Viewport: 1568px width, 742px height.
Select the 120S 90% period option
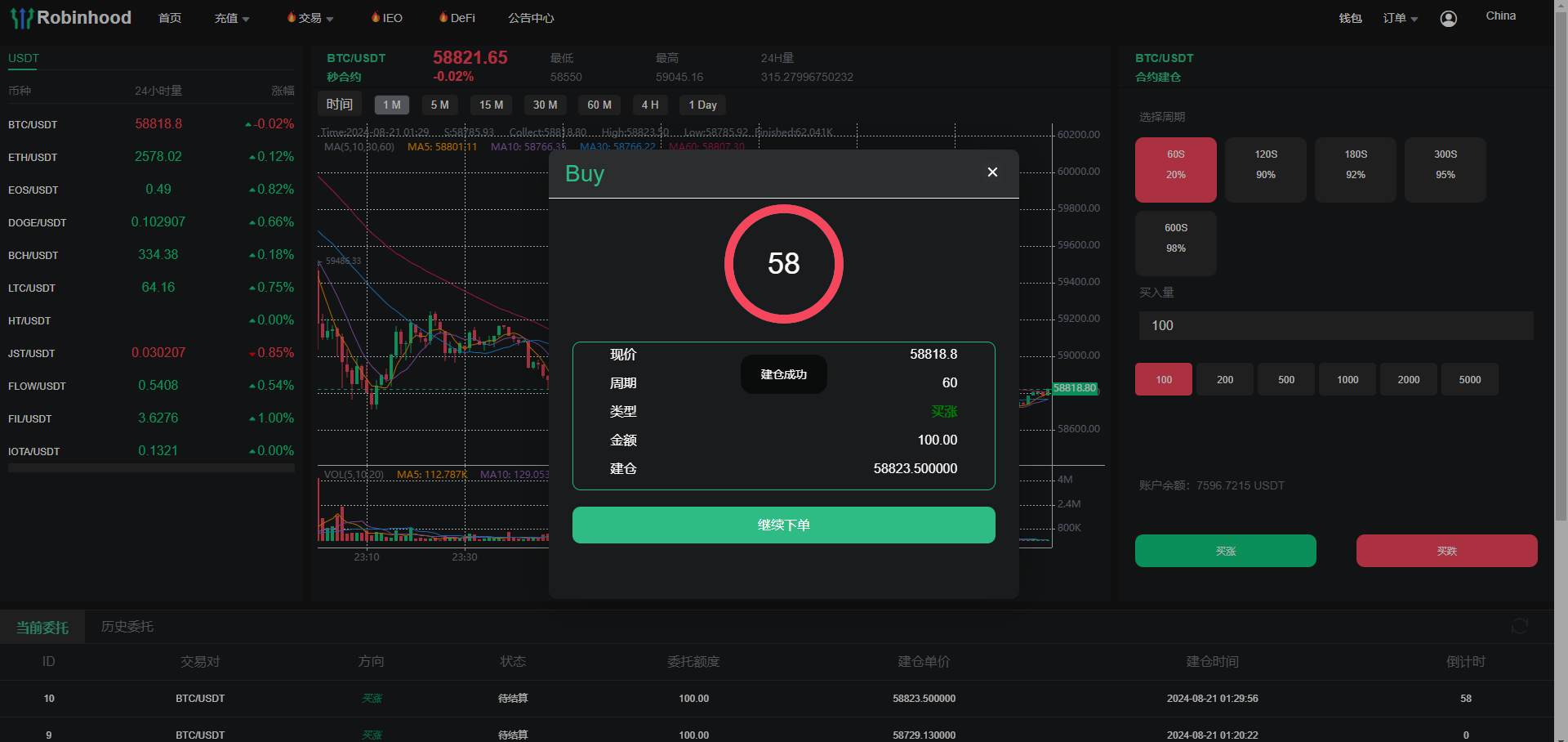[1266, 170]
